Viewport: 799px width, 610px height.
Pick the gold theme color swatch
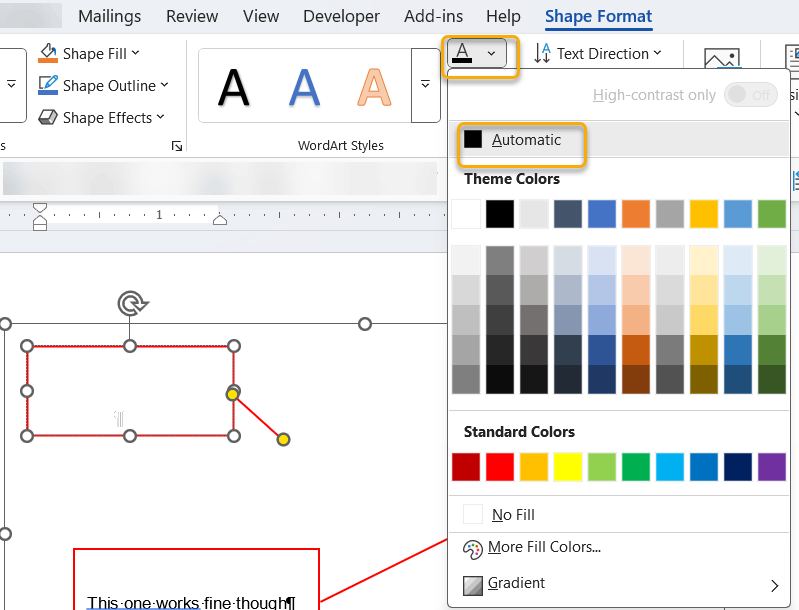tap(704, 214)
